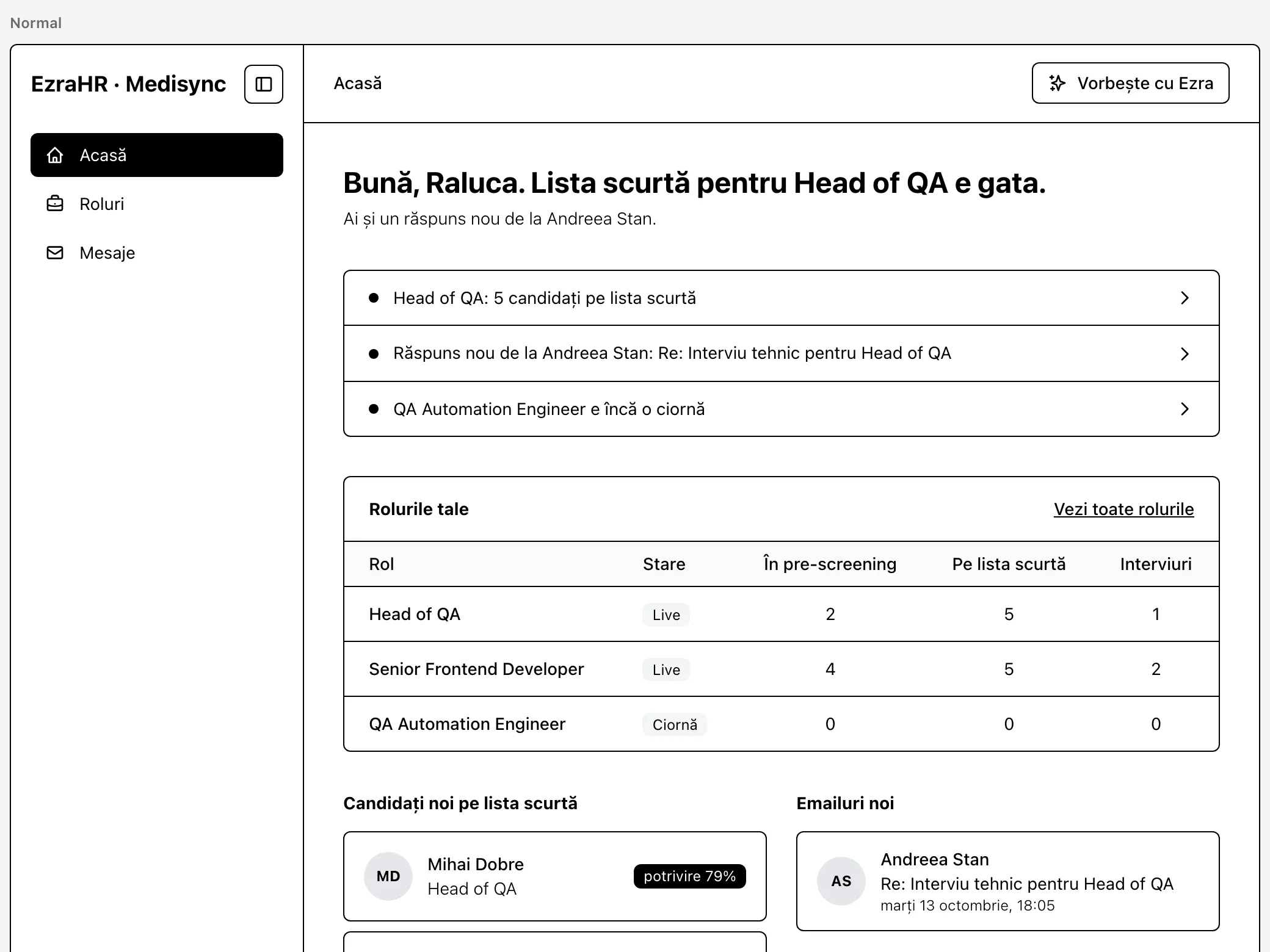Viewport: 1270px width, 952px height.
Task: Open the Roluri menu label
Action: click(x=101, y=204)
